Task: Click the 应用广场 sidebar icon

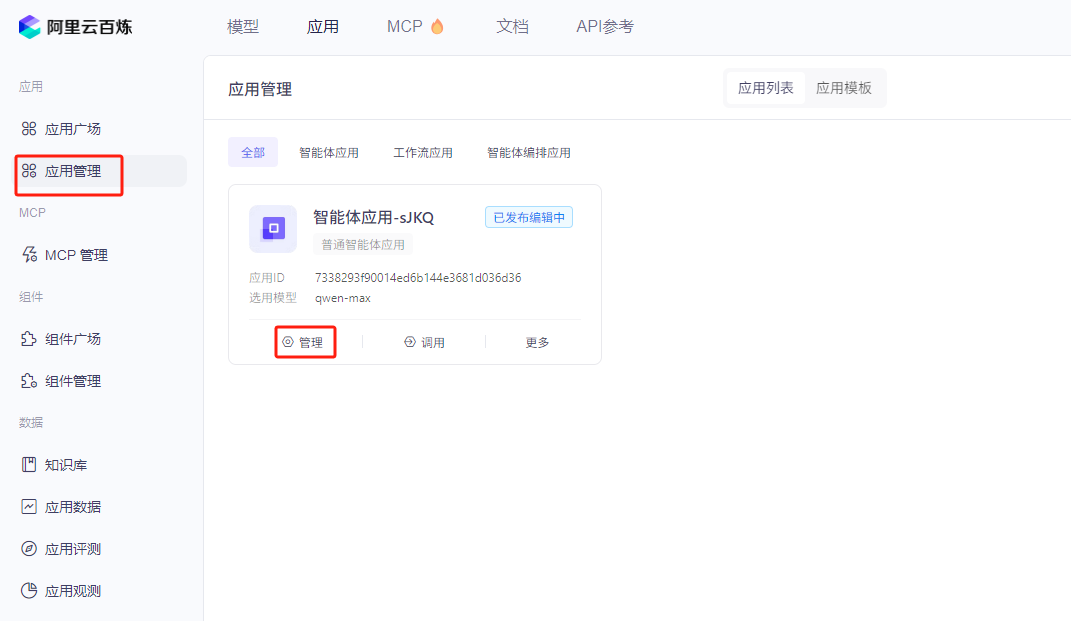Action: [x=29, y=129]
